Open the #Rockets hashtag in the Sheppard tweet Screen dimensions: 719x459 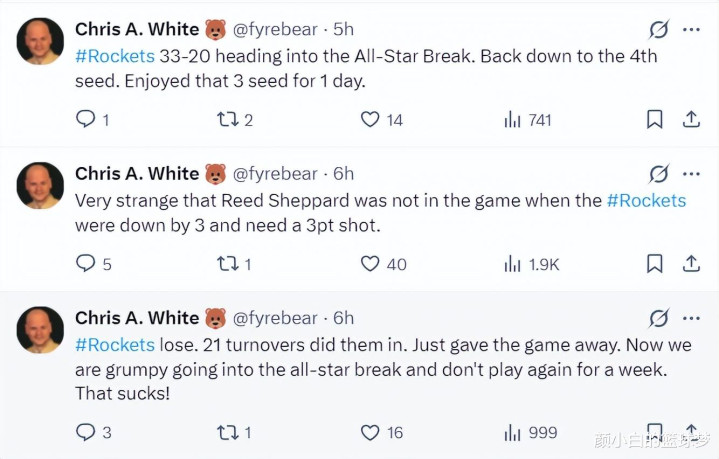(x=646, y=200)
